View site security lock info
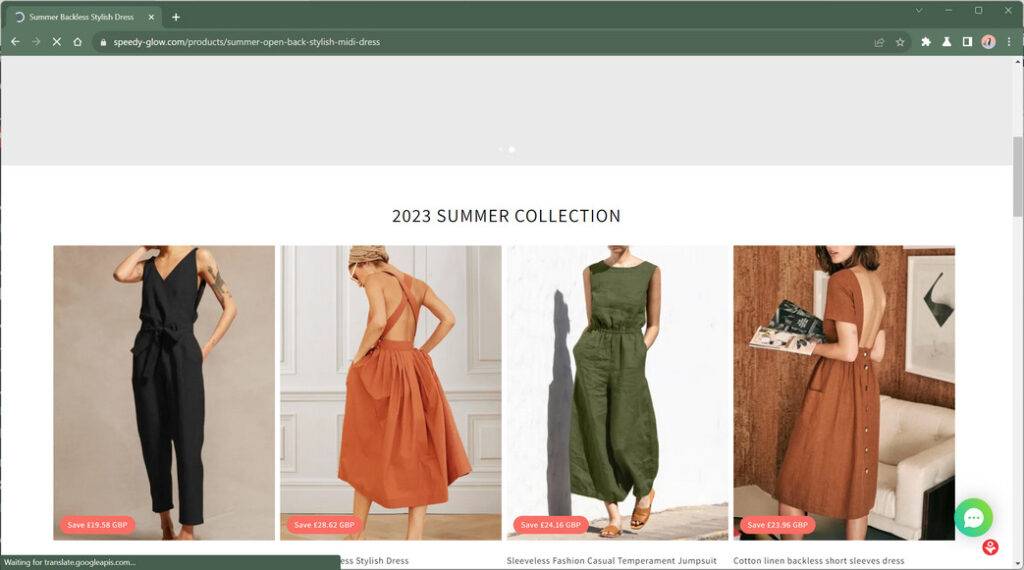 103,42
